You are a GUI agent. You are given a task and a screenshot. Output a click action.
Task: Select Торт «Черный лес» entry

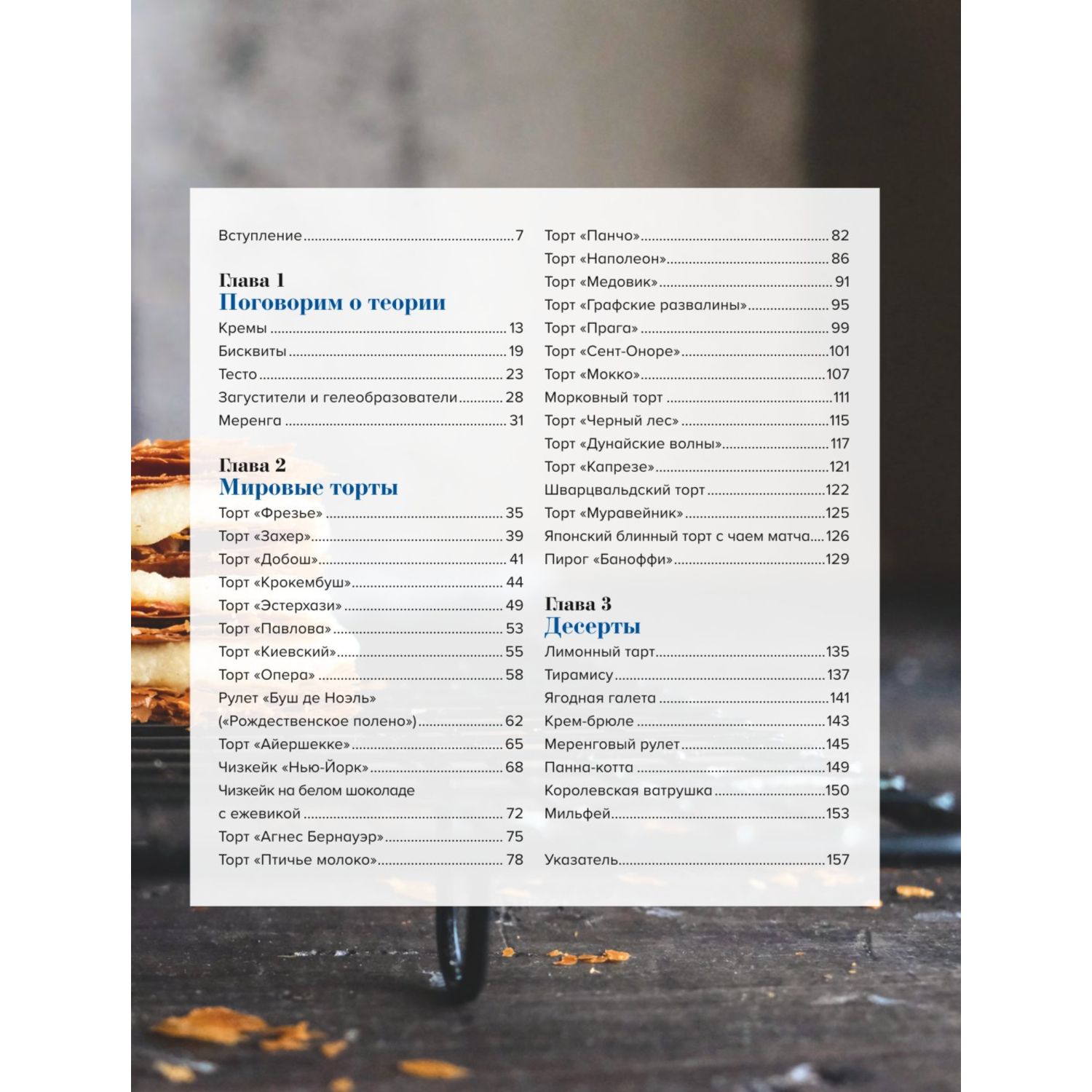point(697,420)
